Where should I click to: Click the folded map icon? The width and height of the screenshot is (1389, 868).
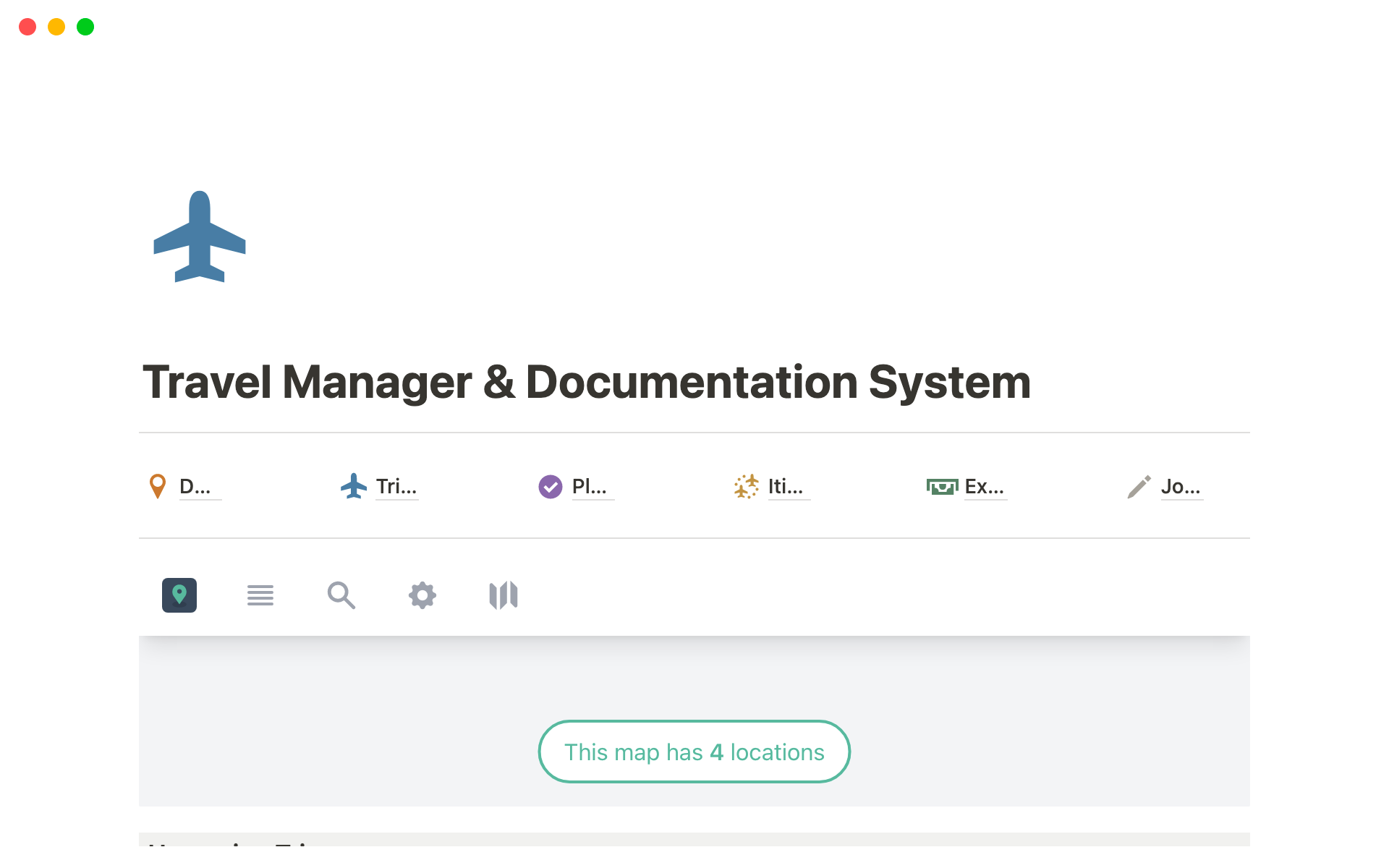click(504, 595)
